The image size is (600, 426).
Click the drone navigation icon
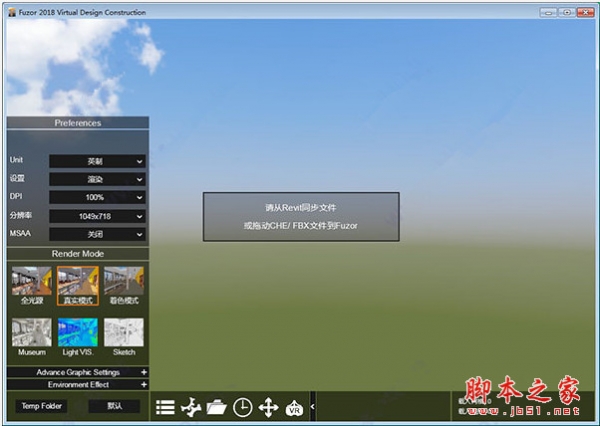[x=191, y=407]
